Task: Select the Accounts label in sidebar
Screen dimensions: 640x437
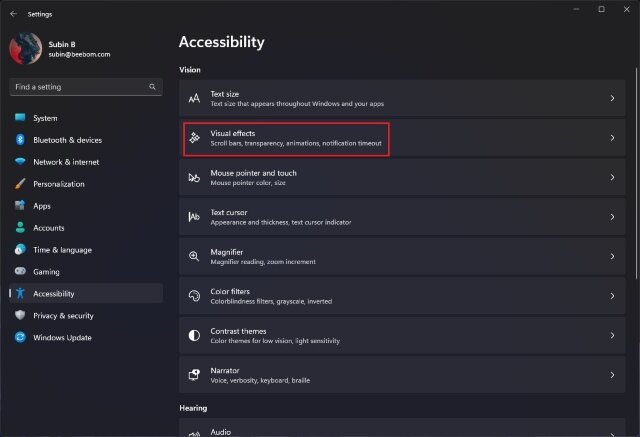Action: 49,228
